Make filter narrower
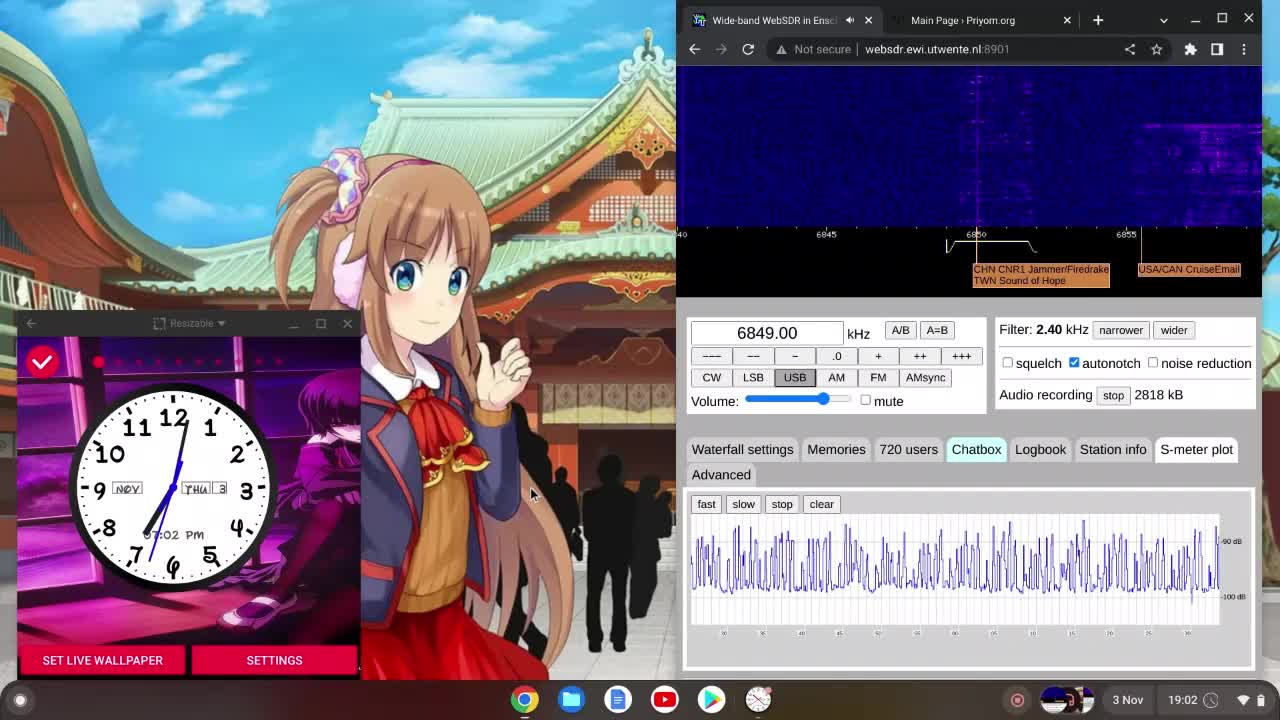 pos(1121,330)
